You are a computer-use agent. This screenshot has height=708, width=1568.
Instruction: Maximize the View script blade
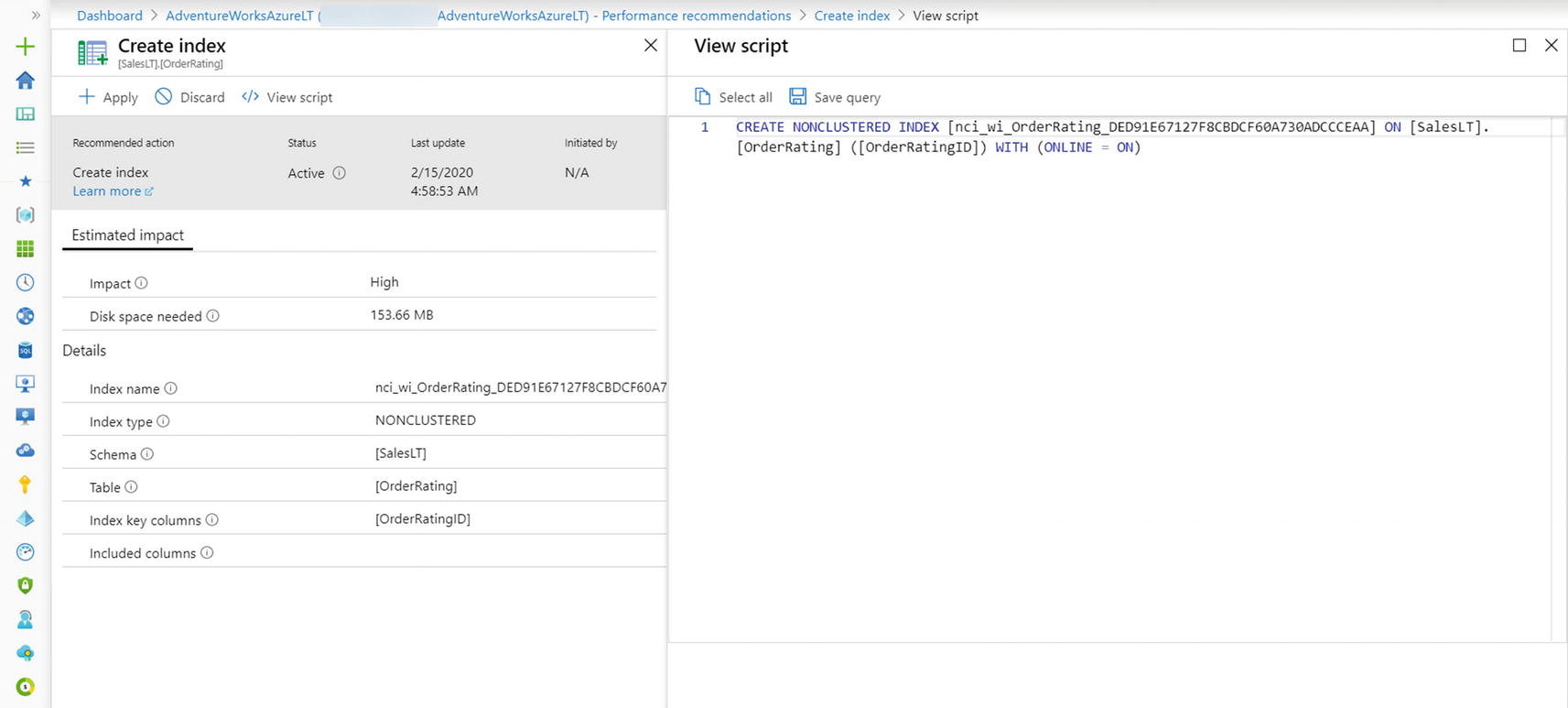[x=1519, y=45]
